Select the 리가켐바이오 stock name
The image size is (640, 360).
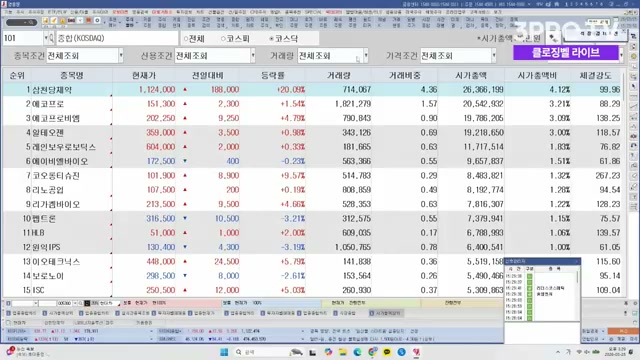pyautogui.click(x=56, y=204)
